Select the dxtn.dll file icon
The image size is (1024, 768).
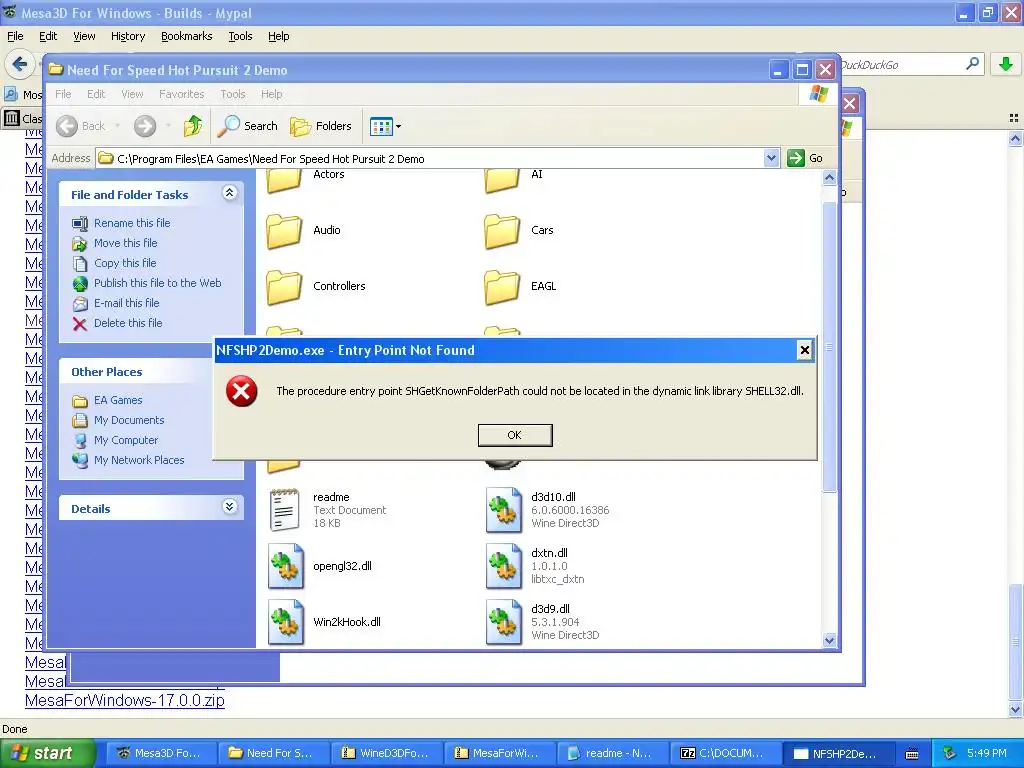(504, 566)
